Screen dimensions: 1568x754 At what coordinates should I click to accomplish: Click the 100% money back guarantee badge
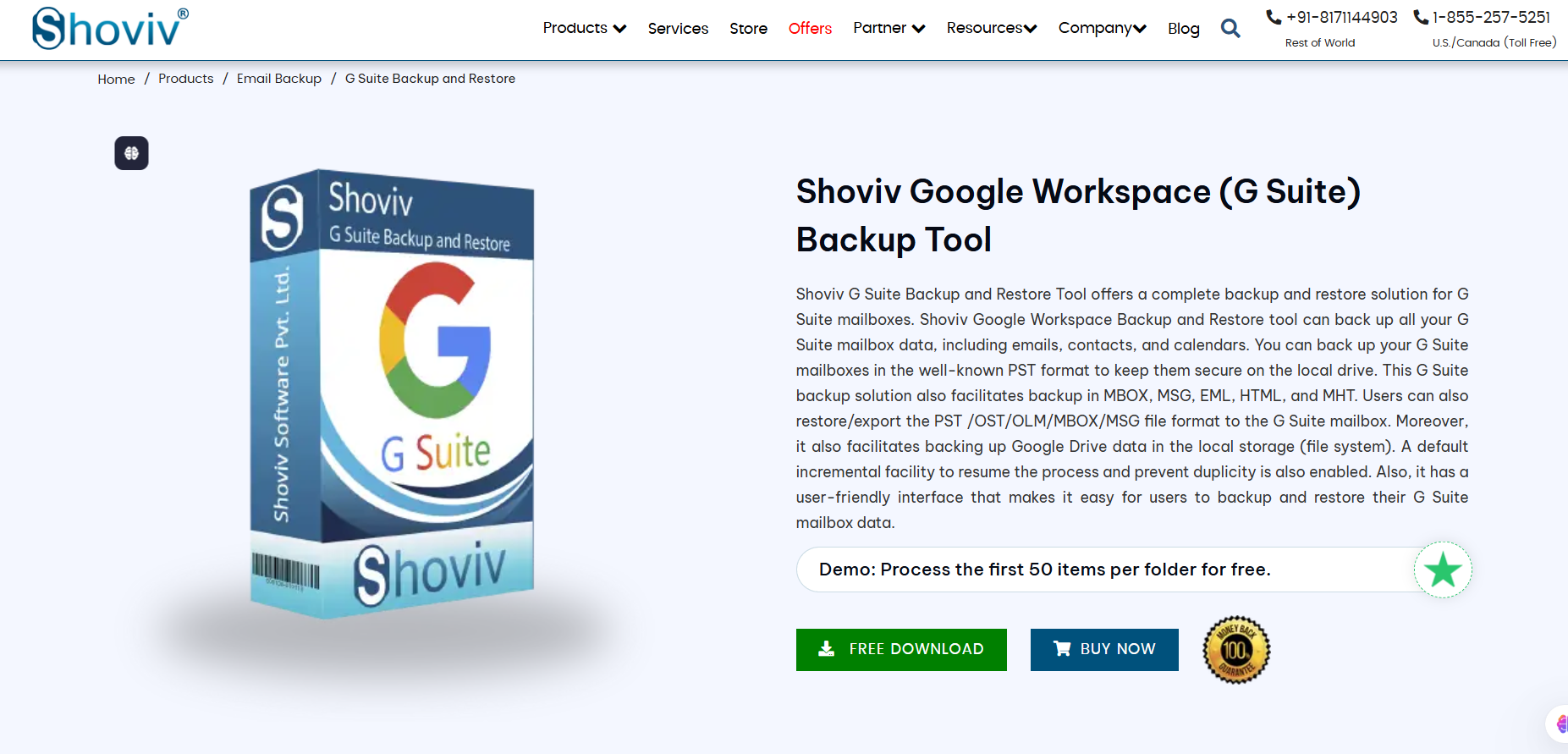pos(1236,650)
